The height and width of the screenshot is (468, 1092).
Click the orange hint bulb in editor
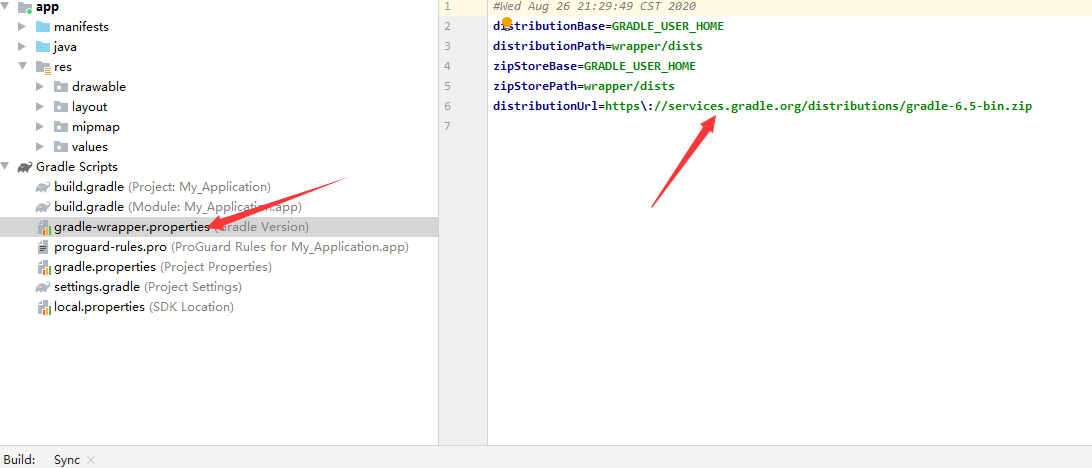tap(507, 22)
